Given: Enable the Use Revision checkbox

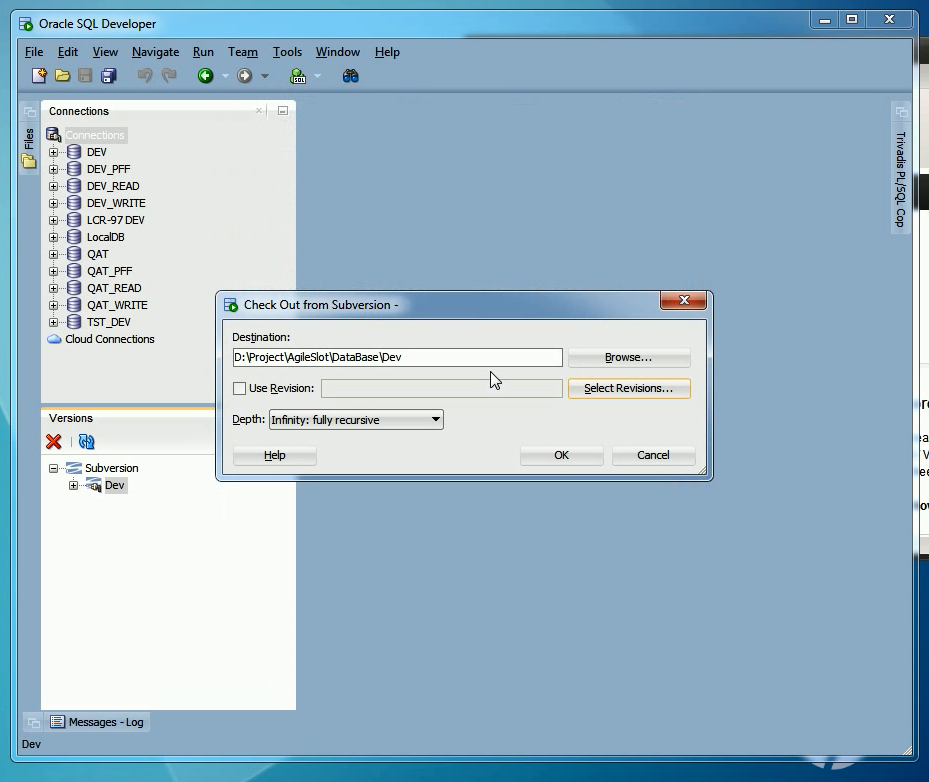Looking at the screenshot, I should [239, 389].
